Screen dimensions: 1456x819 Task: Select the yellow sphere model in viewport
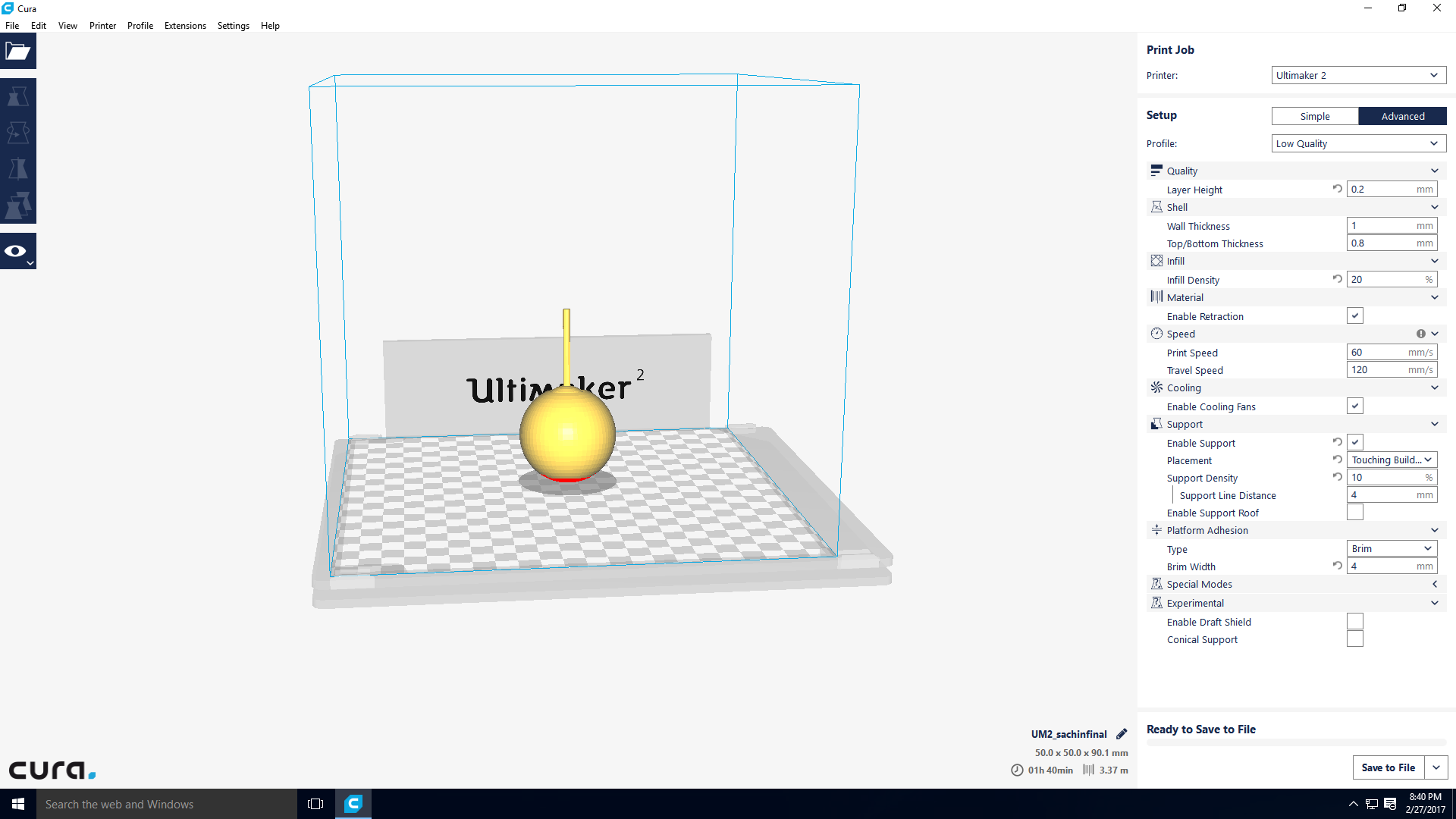[x=567, y=433]
